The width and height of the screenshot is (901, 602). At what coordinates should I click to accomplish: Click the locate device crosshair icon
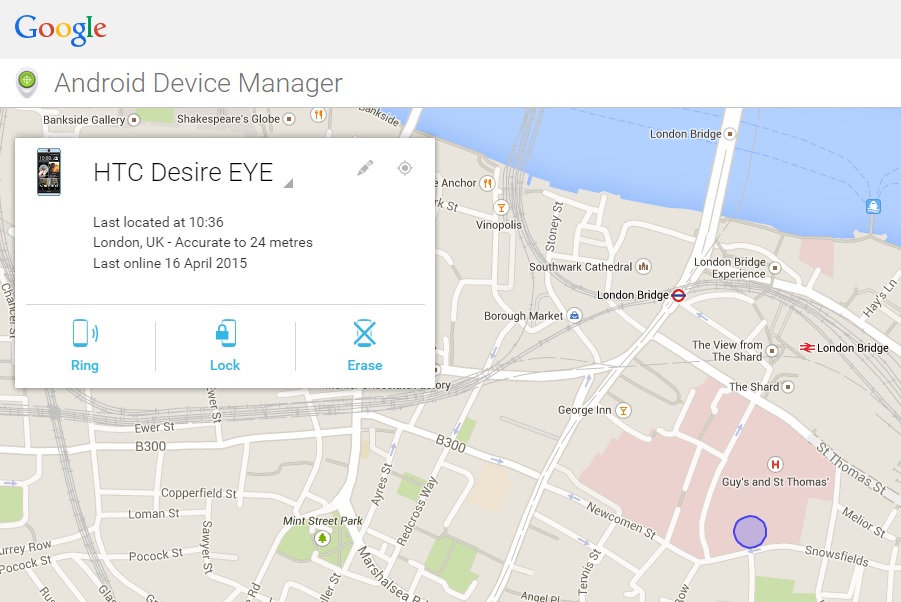point(405,168)
